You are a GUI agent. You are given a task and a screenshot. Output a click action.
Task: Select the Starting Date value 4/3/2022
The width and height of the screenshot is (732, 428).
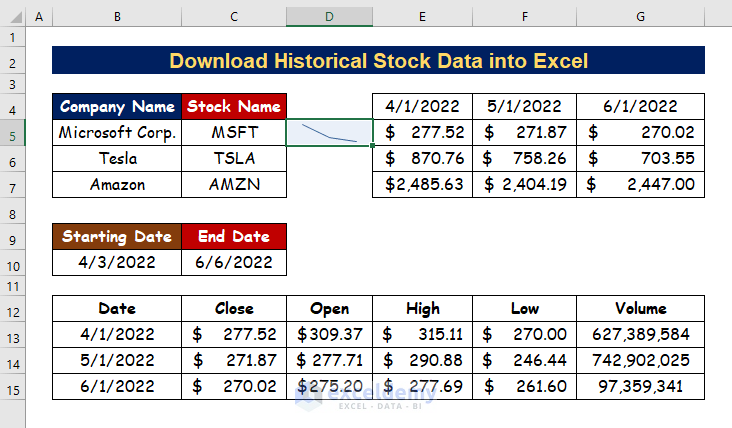(x=117, y=263)
